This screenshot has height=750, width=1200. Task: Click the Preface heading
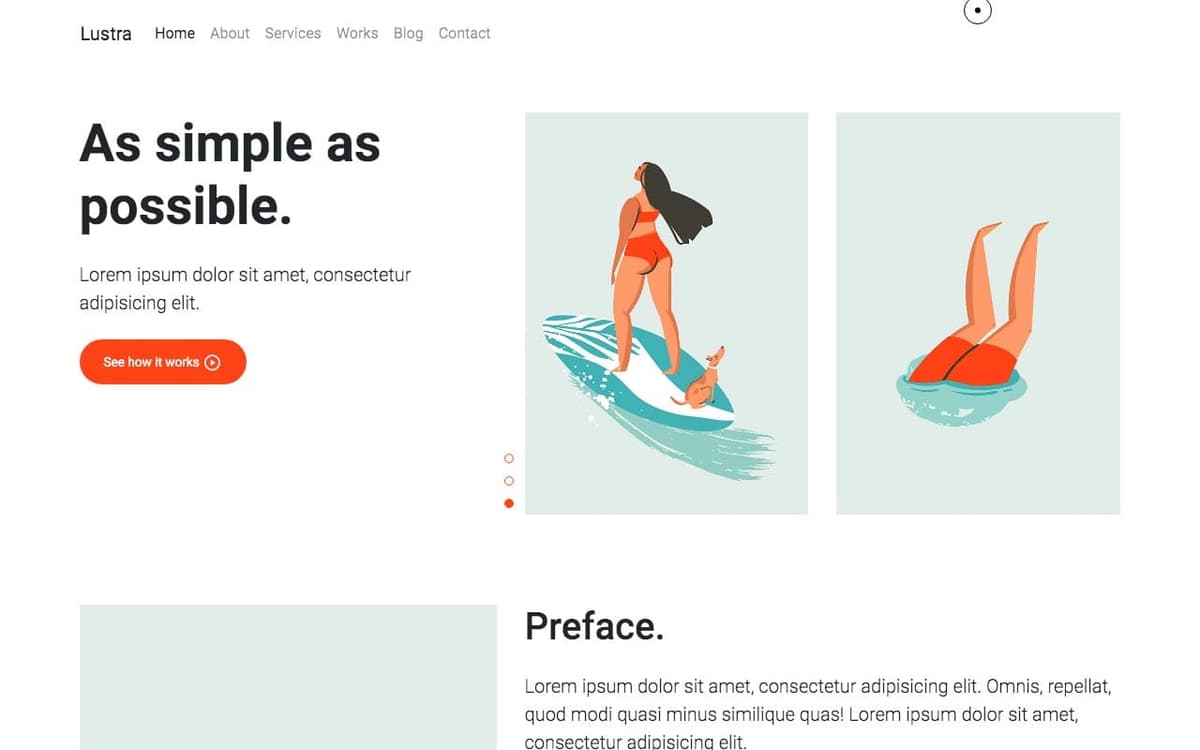coord(594,627)
